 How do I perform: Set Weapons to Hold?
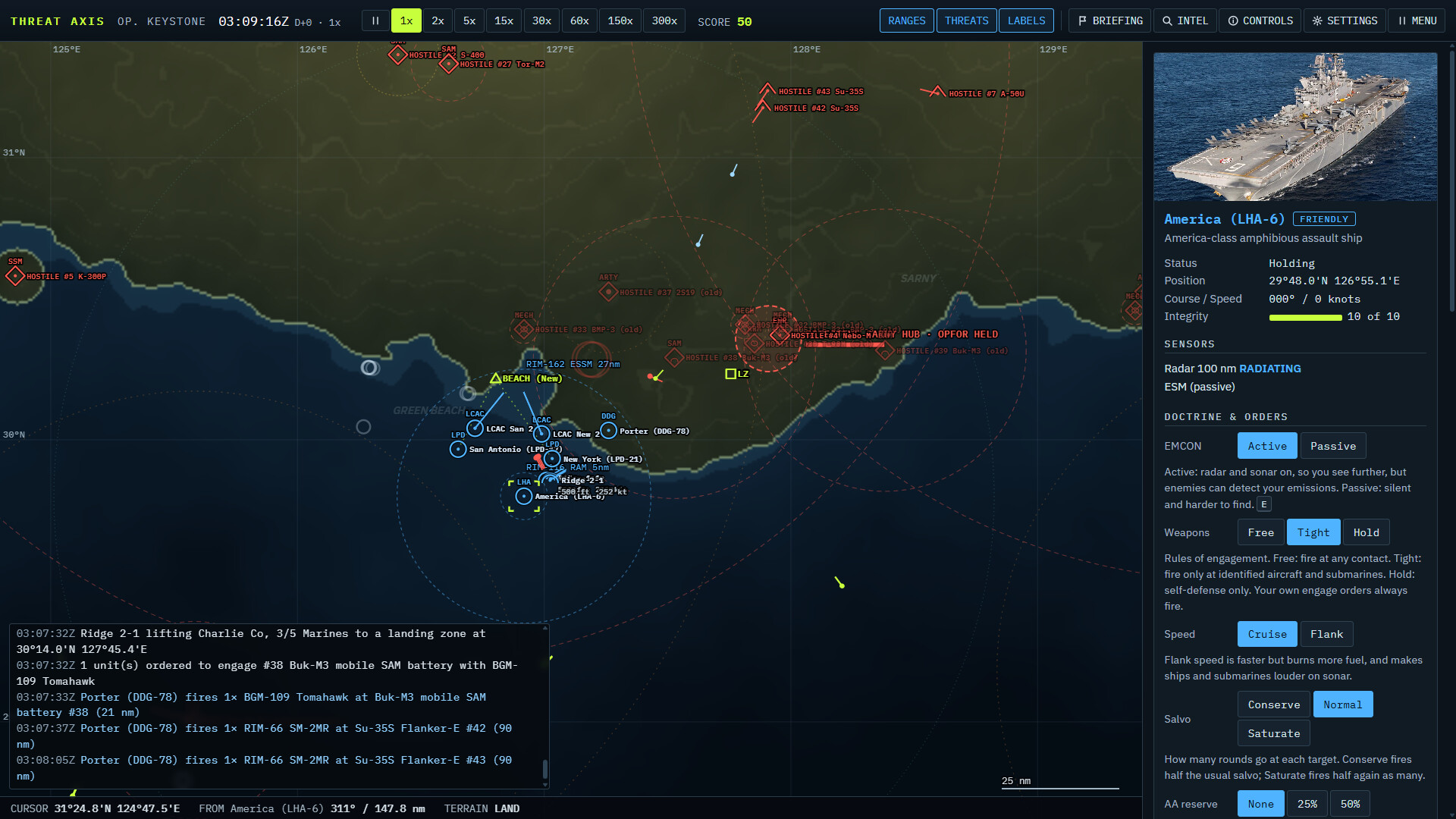1367,532
